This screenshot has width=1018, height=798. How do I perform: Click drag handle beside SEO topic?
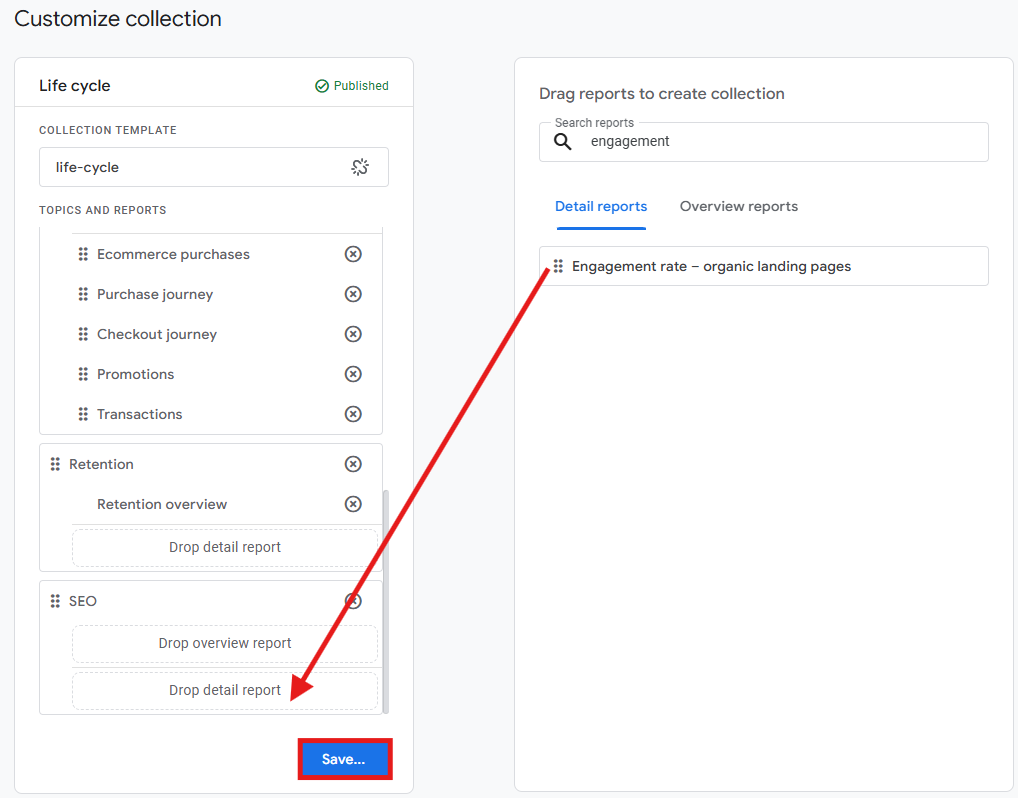(x=55, y=601)
